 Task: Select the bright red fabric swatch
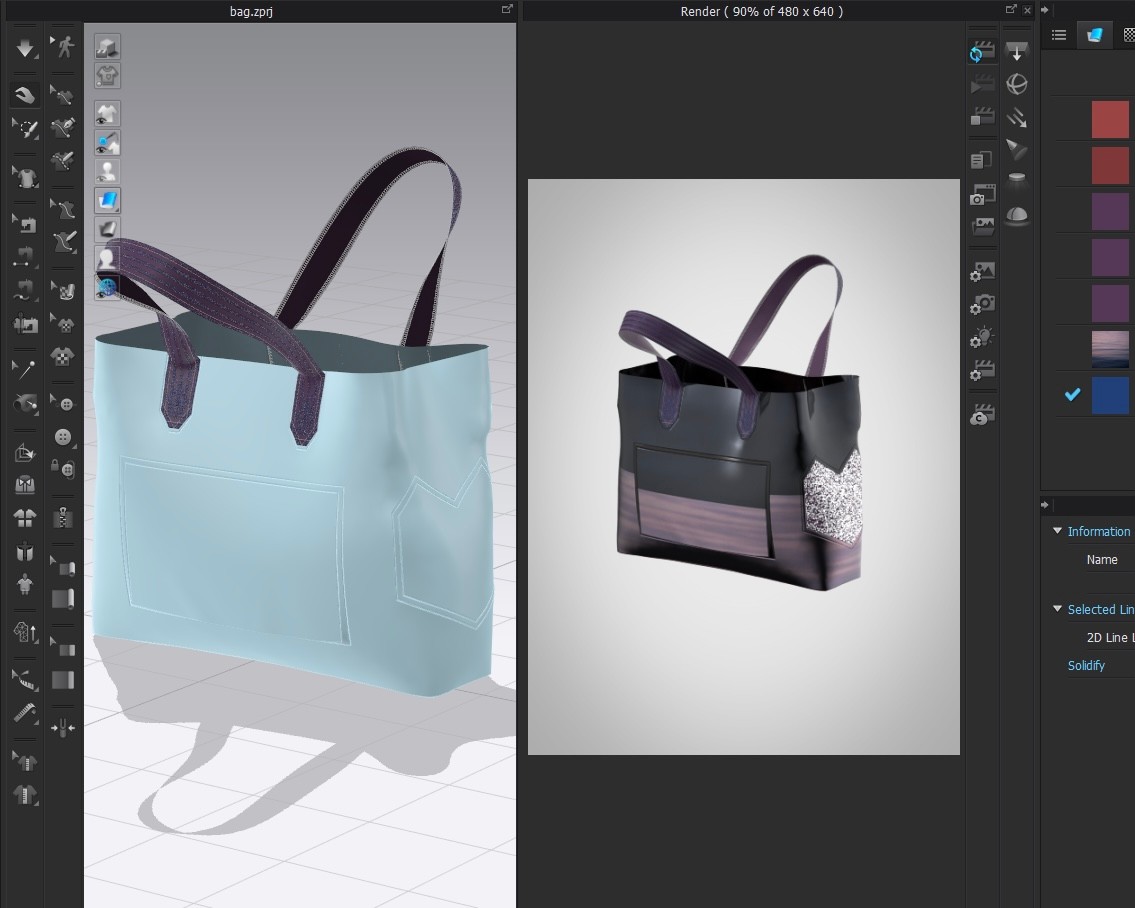(1110, 119)
